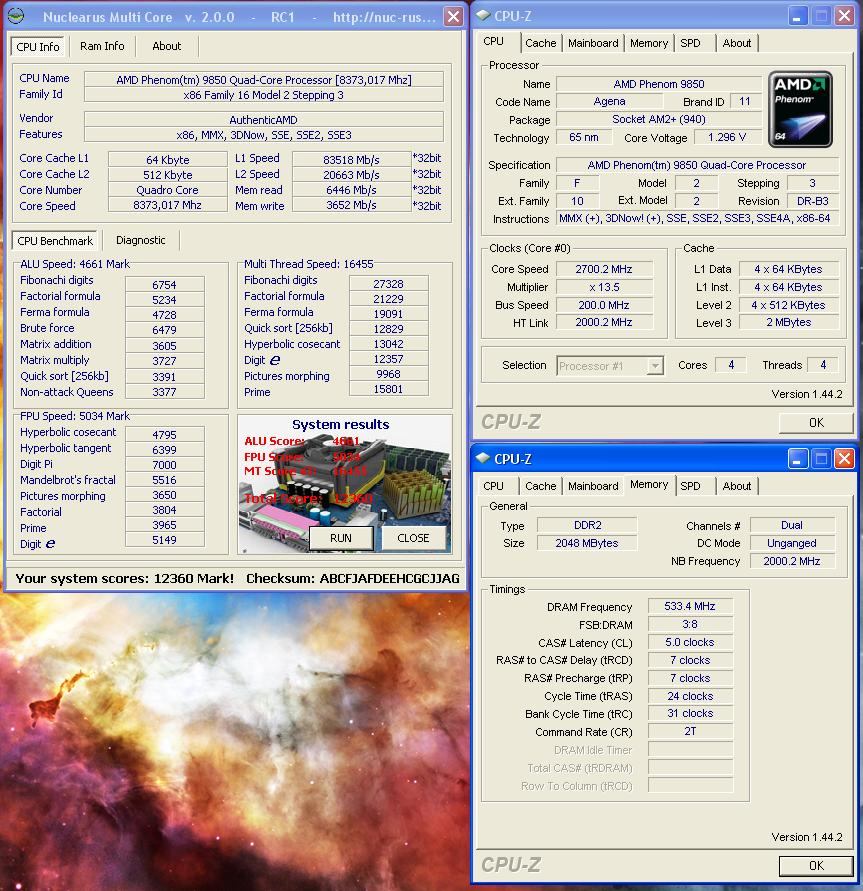Minimize the upper CPU-Z window
This screenshot has height=891, width=863.
click(x=797, y=16)
